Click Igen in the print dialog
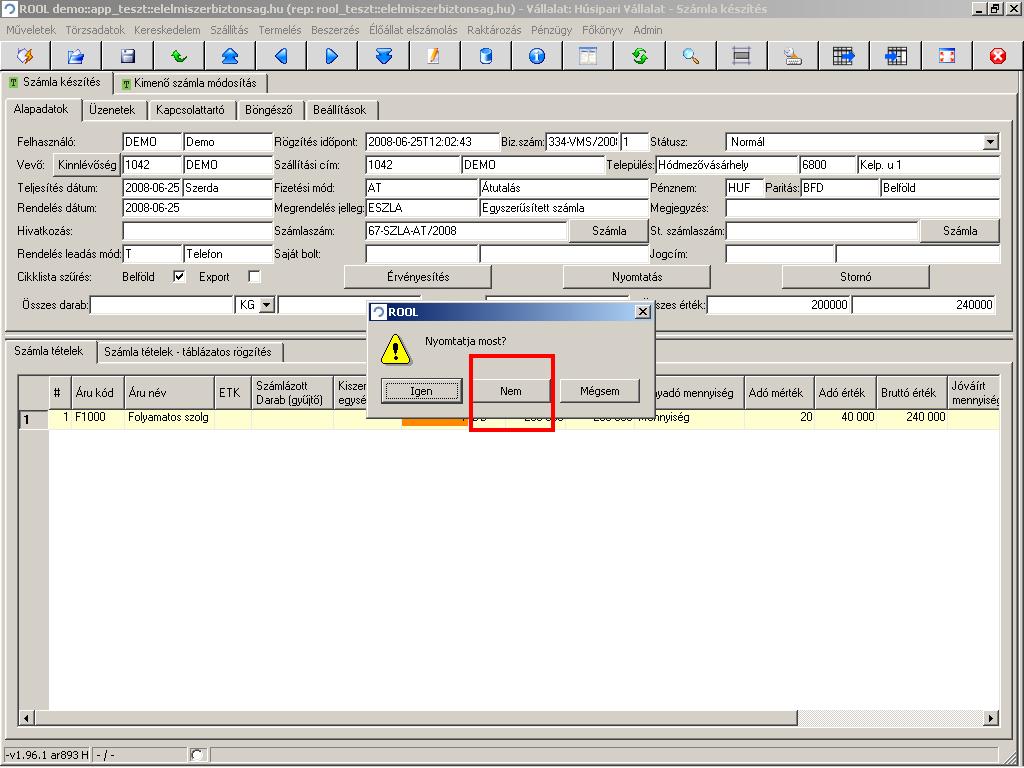The width and height of the screenshot is (1024, 768). [x=421, y=391]
